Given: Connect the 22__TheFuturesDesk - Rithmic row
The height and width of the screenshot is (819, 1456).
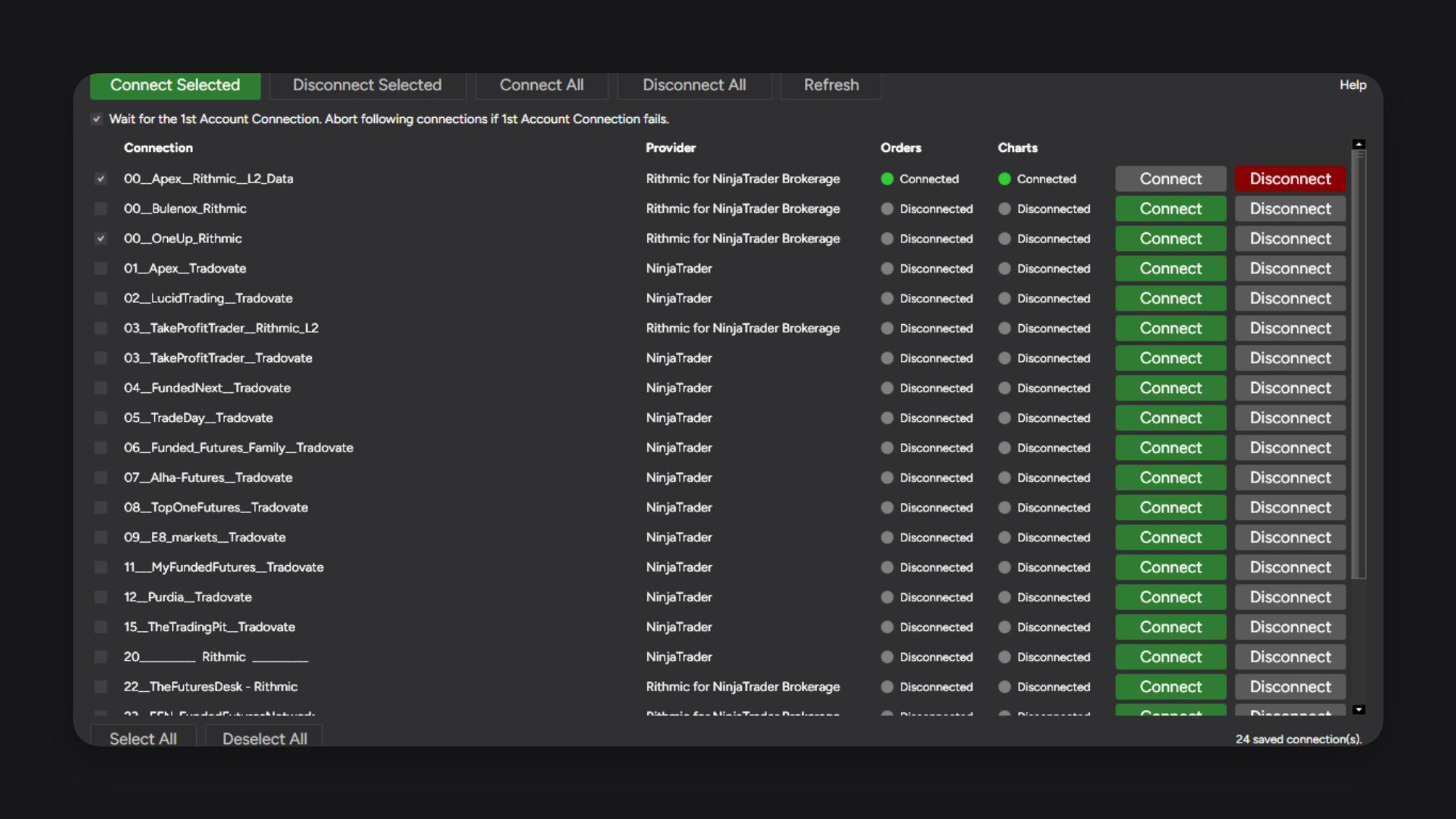Looking at the screenshot, I should point(1170,686).
